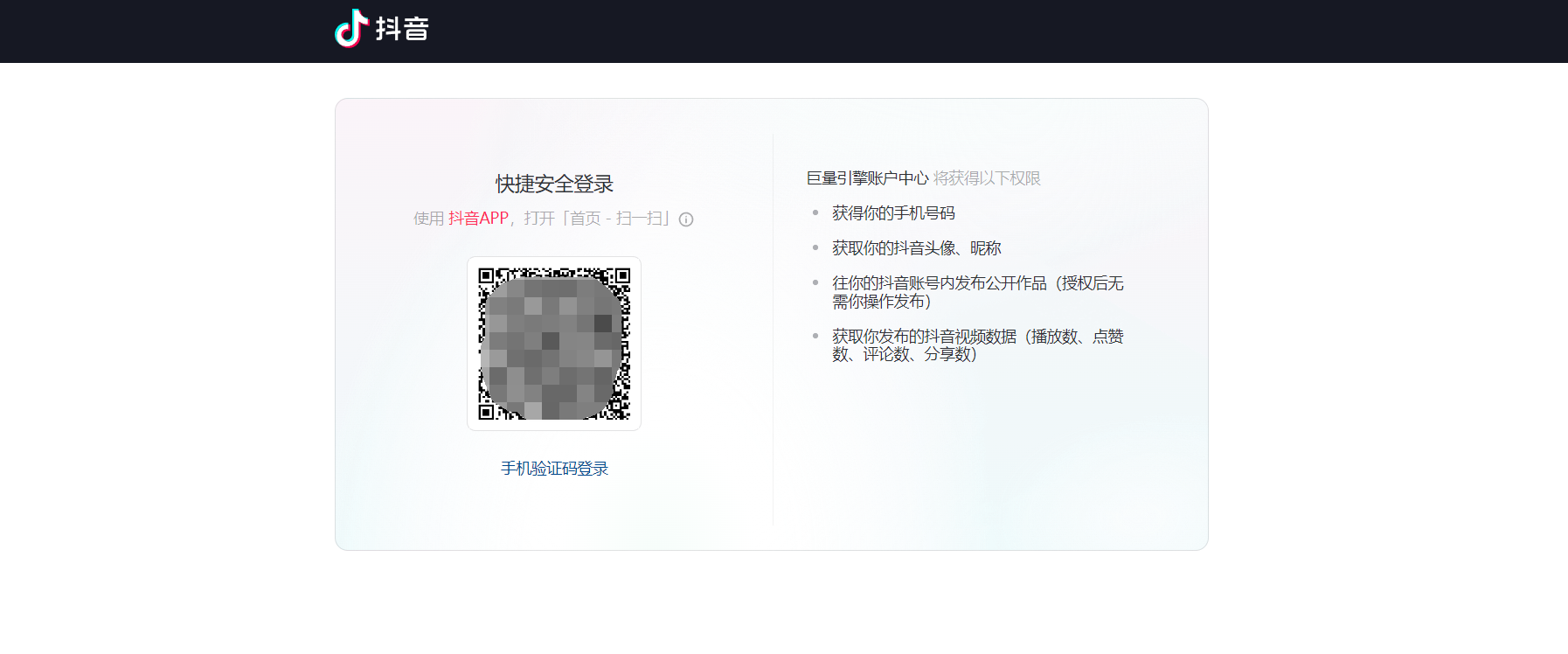Click the info icon beside scan instructions
Viewport: 1568px width, 654px height.
click(x=686, y=219)
